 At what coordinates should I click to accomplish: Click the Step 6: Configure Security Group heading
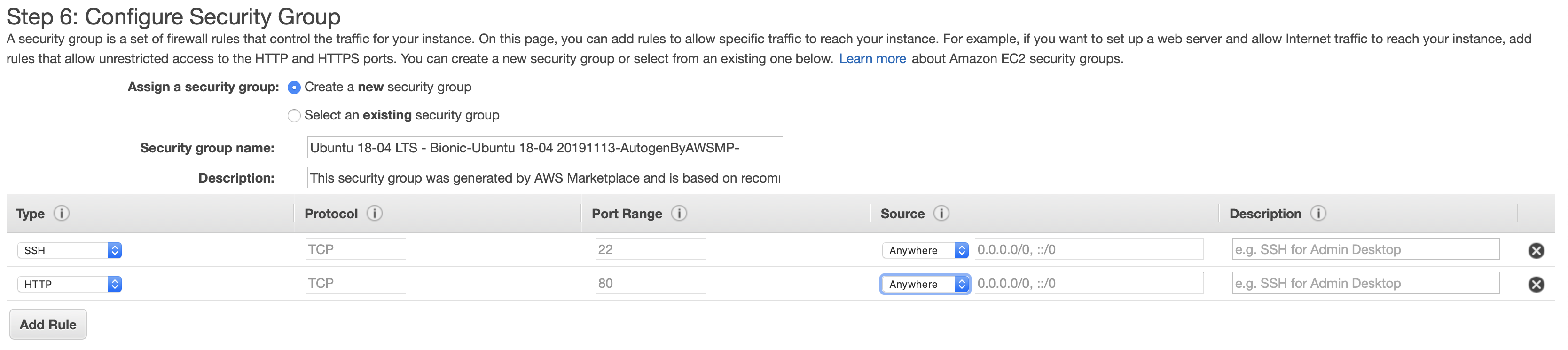173,16
